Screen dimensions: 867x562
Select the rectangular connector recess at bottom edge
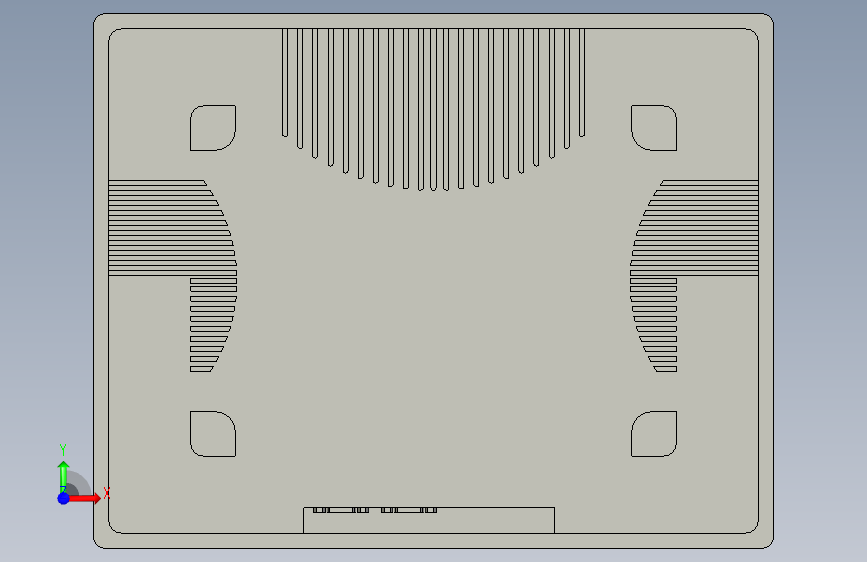click(429, 521)
